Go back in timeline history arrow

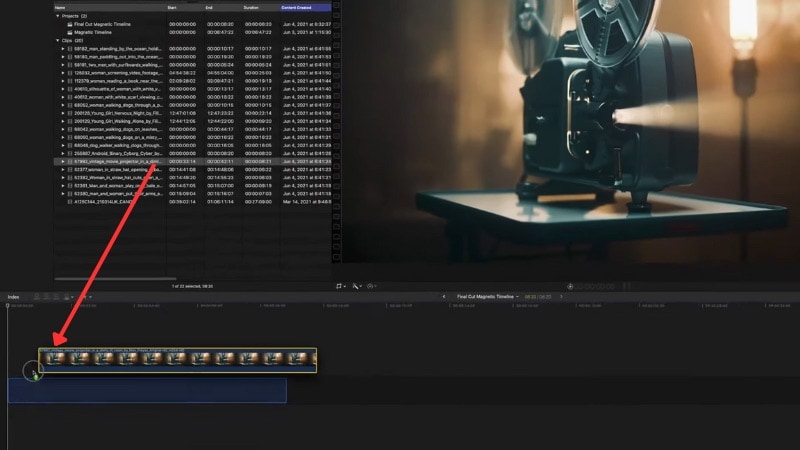point(444,296)
